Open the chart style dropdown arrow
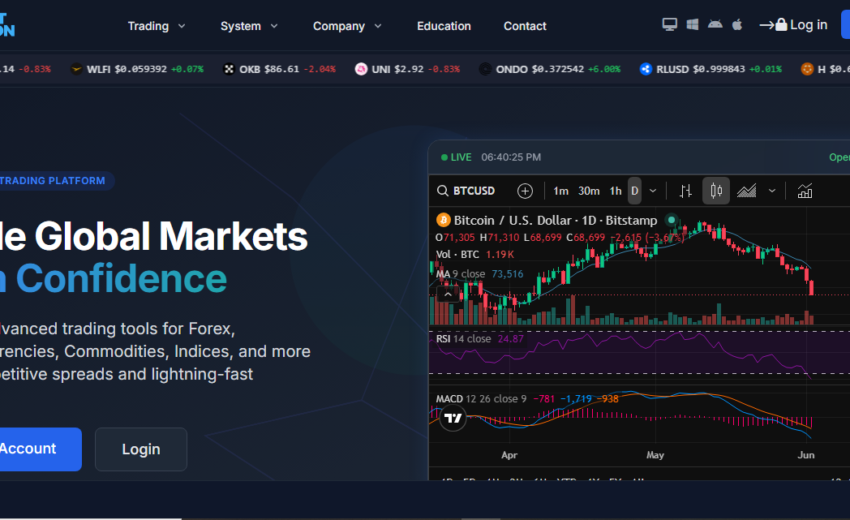The width and height of the screenshot is (850, 520). point(772,191)
